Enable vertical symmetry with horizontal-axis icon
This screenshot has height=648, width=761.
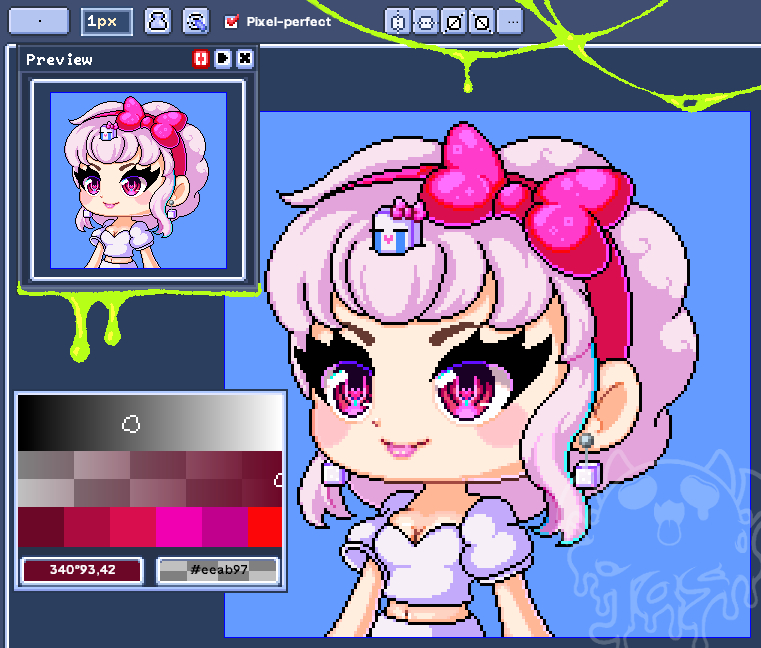coord(425,21)
